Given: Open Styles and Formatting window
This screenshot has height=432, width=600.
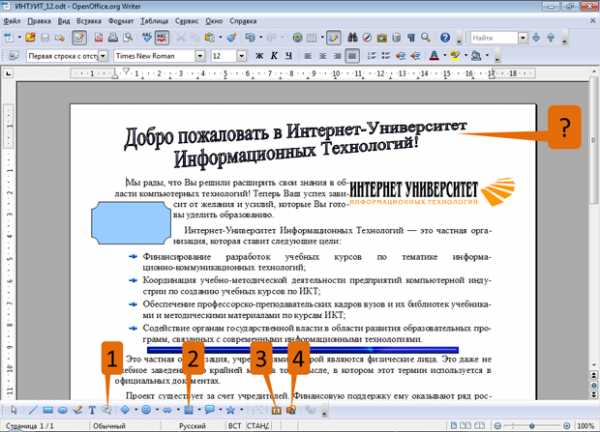Looking at the screenshot, I should (x=13, y=56).
